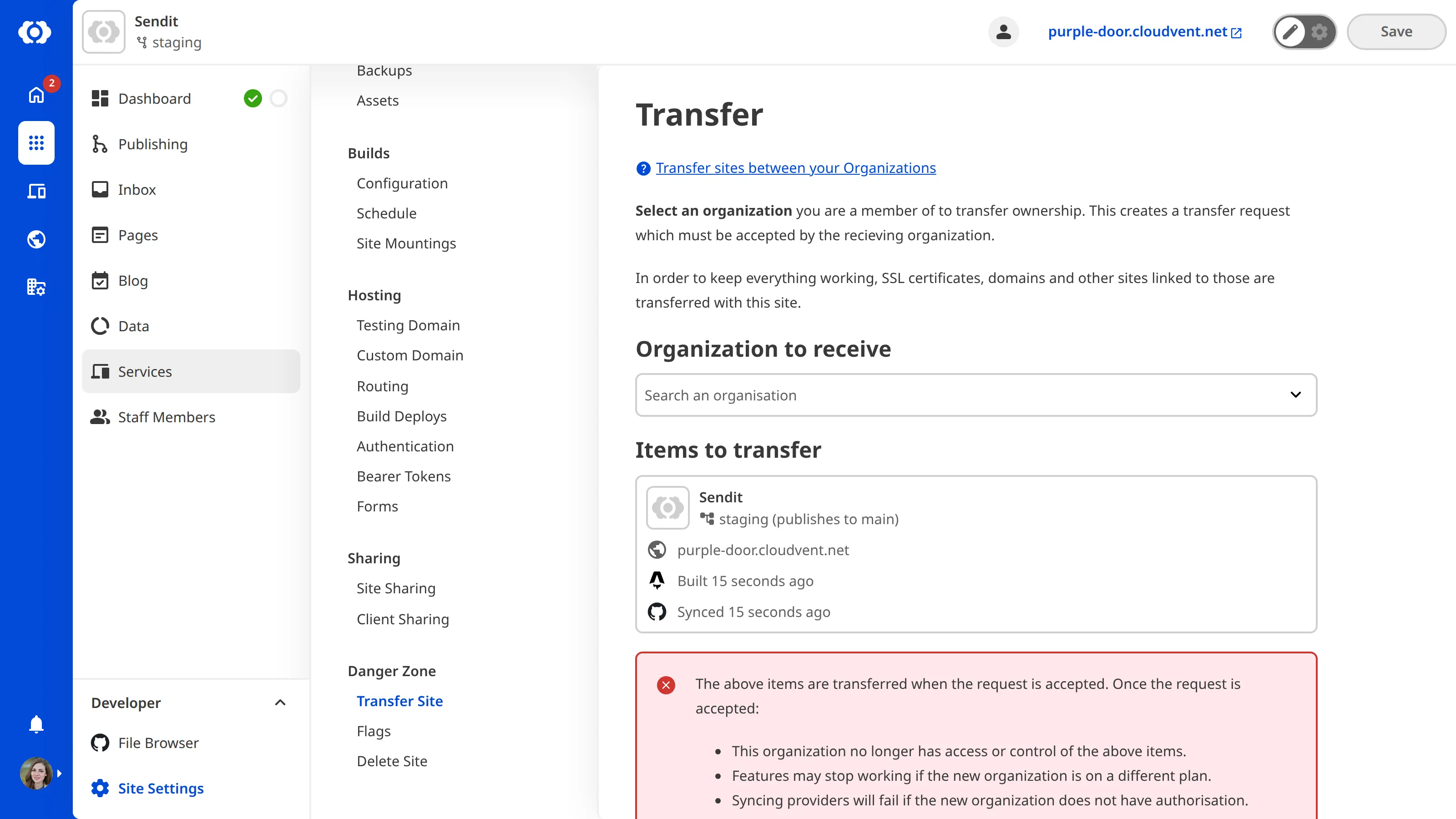Viewport: 1456px width, 819px height.
Task: Click the Sendit site card under Items to transfer
Action: pyautogui.click(x=976, y=554)
